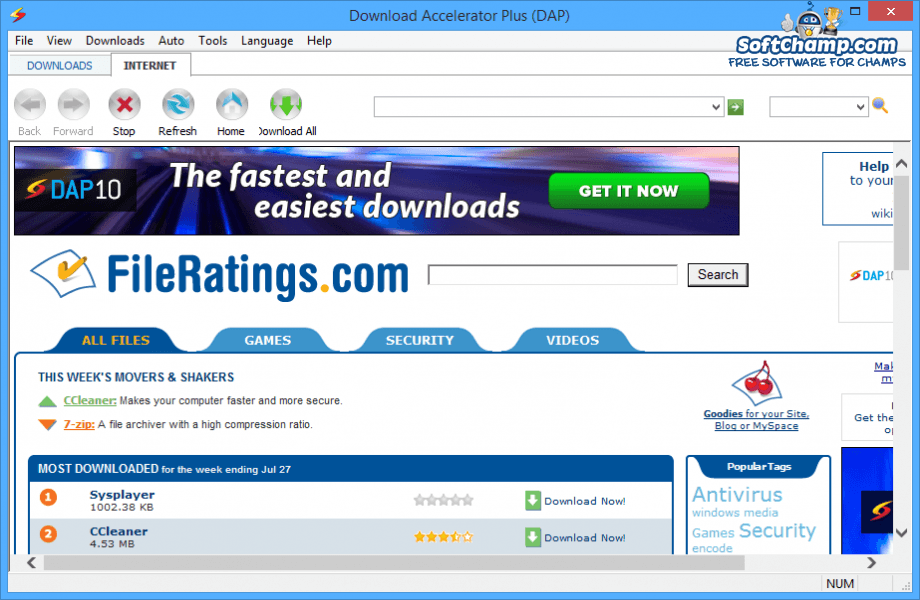Click the Security popular tag
Screen dimensions: 920x600
777,530
